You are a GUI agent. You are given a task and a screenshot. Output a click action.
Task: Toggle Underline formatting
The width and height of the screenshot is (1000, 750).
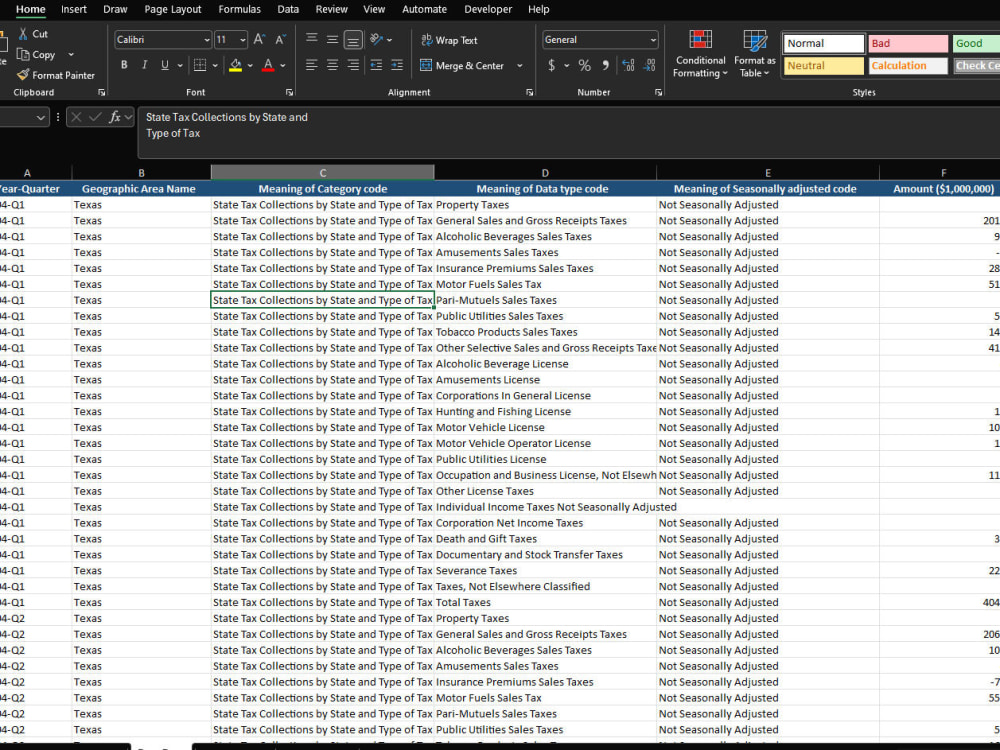tap(165, 65)
